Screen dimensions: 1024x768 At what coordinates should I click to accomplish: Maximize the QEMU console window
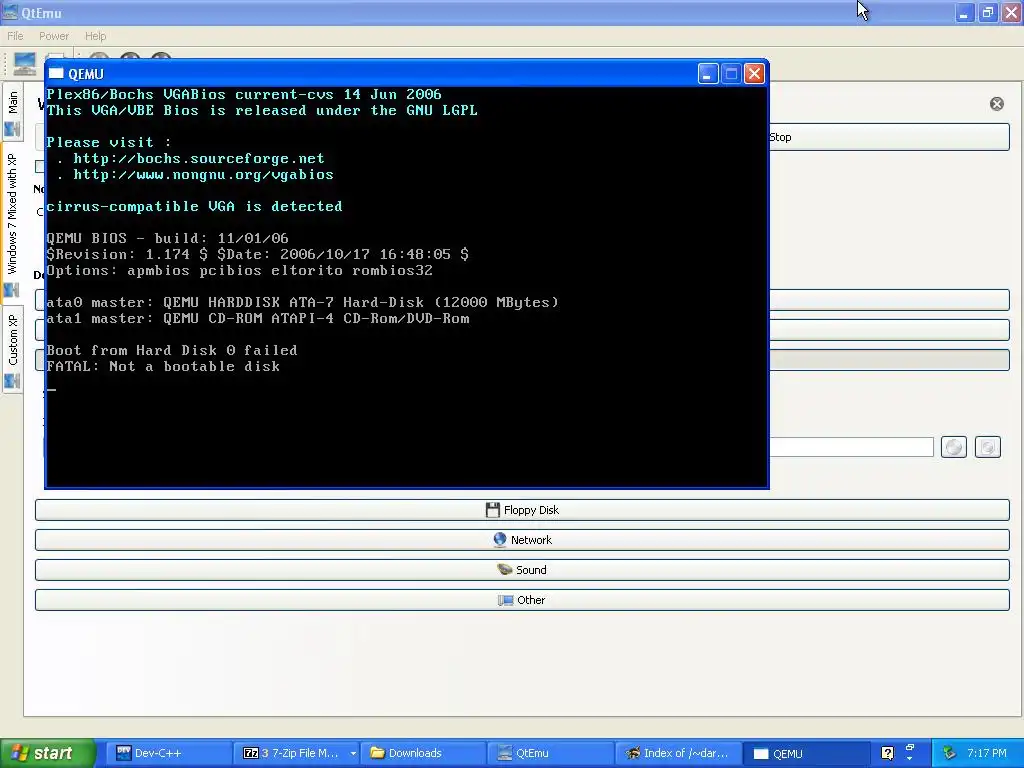click(731, 74)
